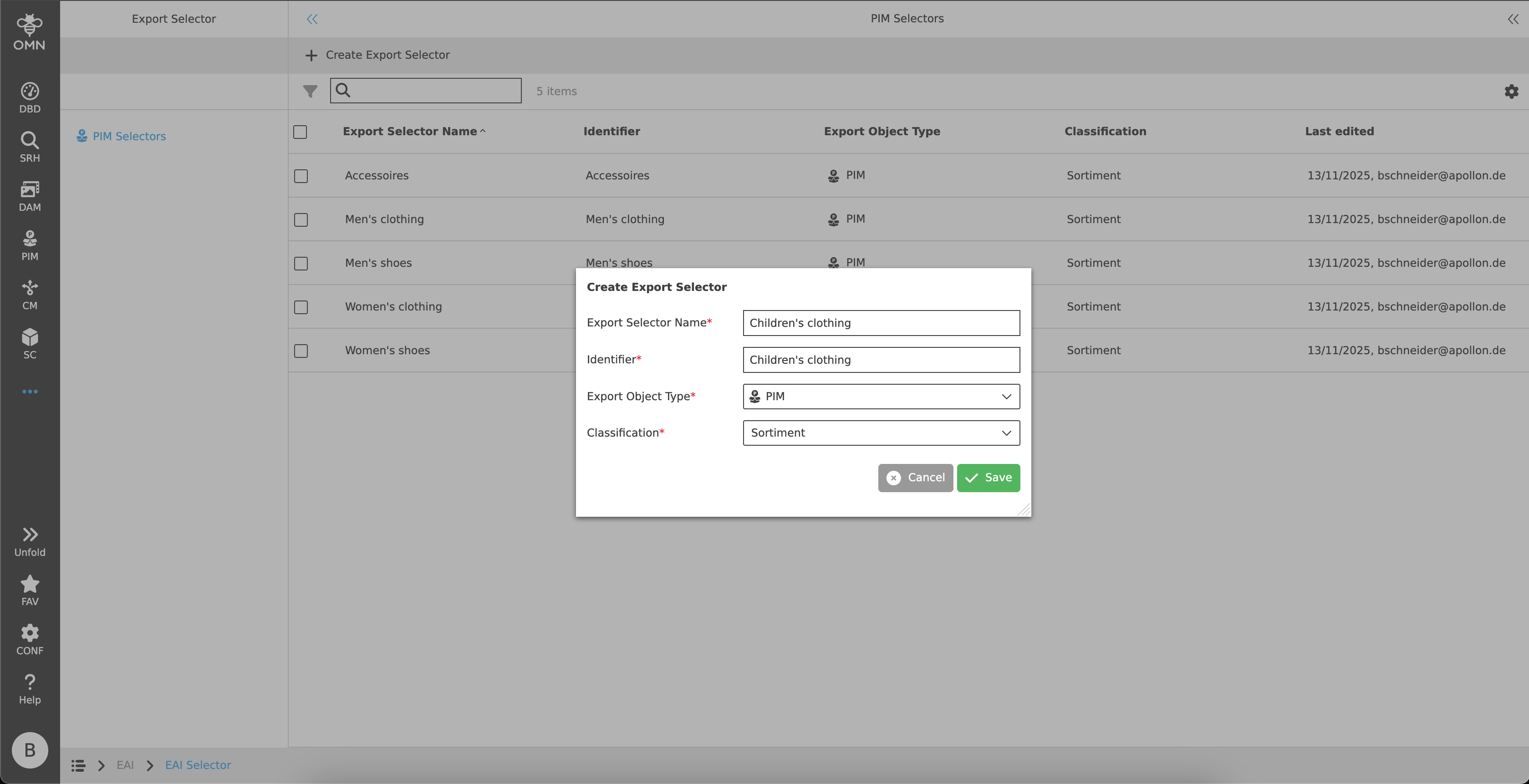The image size is (1529, 784).
Task: Select the checkbox for the Accessoires row
Action: (x=301, y=176)
